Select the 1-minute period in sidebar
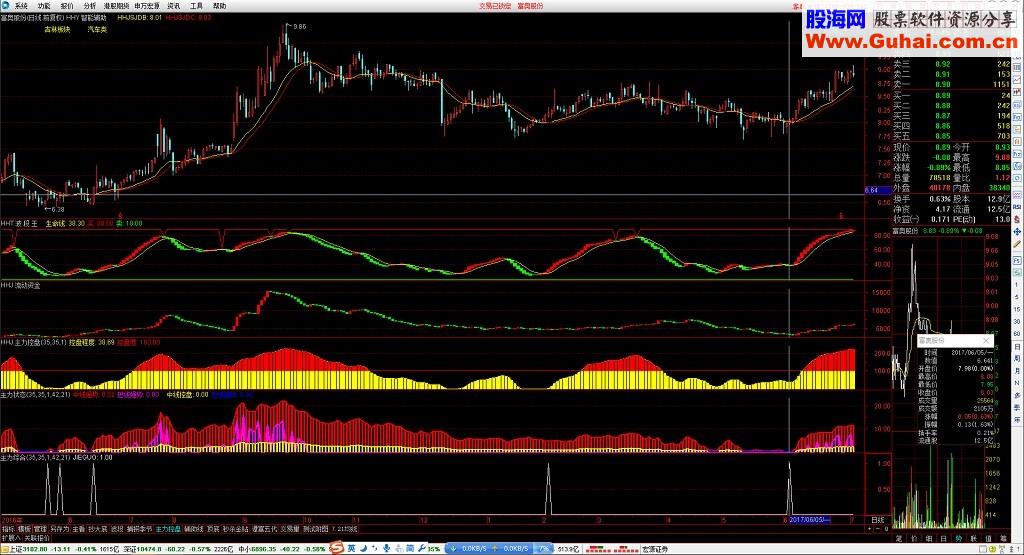 point(1017,285)
